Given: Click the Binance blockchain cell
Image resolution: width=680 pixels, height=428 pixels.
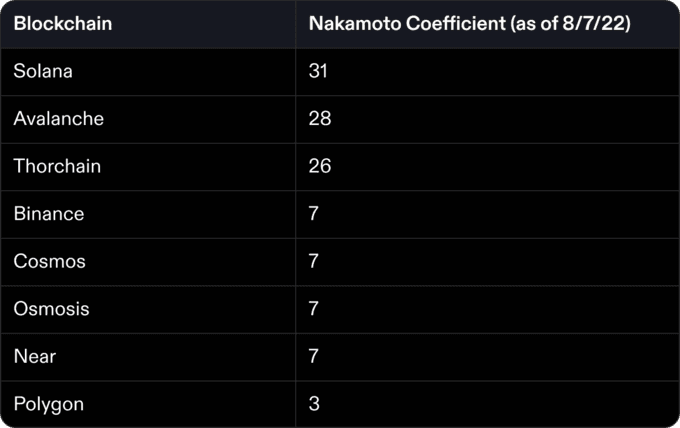Looking at the screenshot, I should [x=49, y=214].
